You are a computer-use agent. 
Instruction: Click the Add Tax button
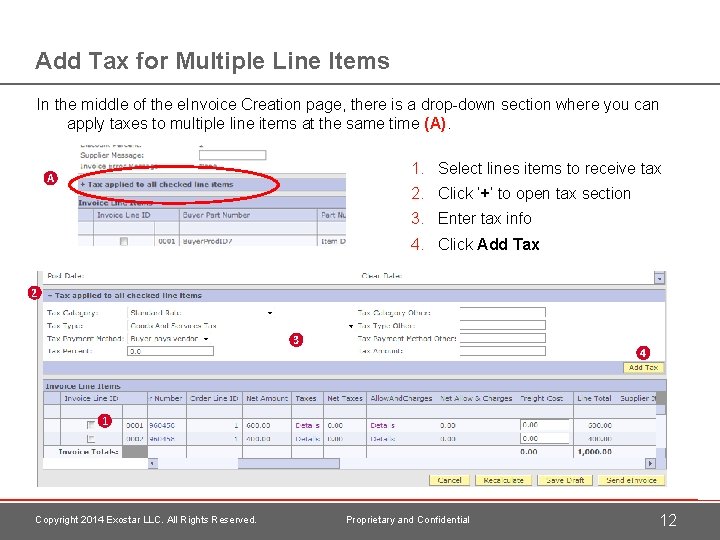pyautogui.click(x=643, y=367)
